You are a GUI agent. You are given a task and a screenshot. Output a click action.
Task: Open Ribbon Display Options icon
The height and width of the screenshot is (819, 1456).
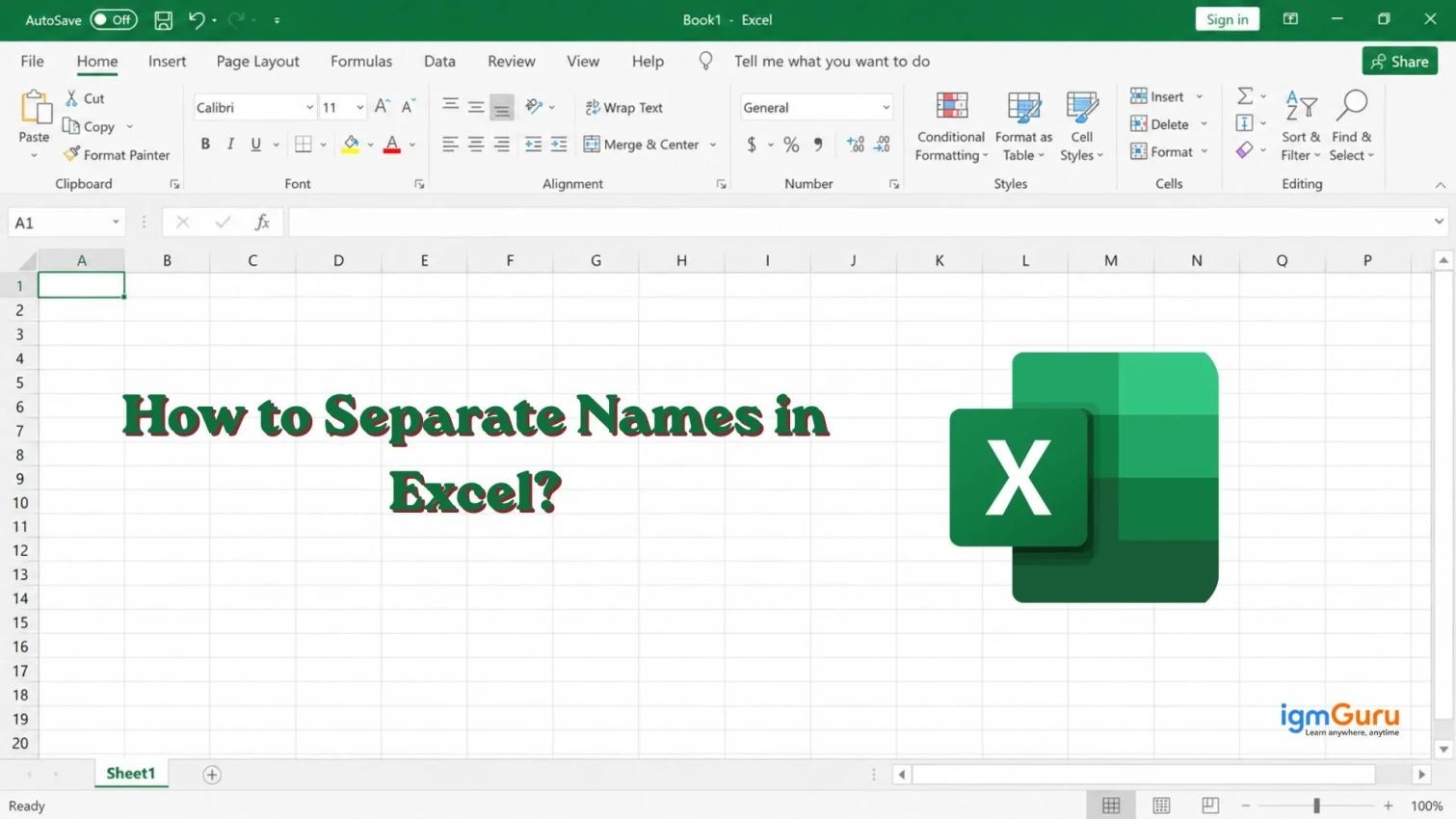(1290, 19)
